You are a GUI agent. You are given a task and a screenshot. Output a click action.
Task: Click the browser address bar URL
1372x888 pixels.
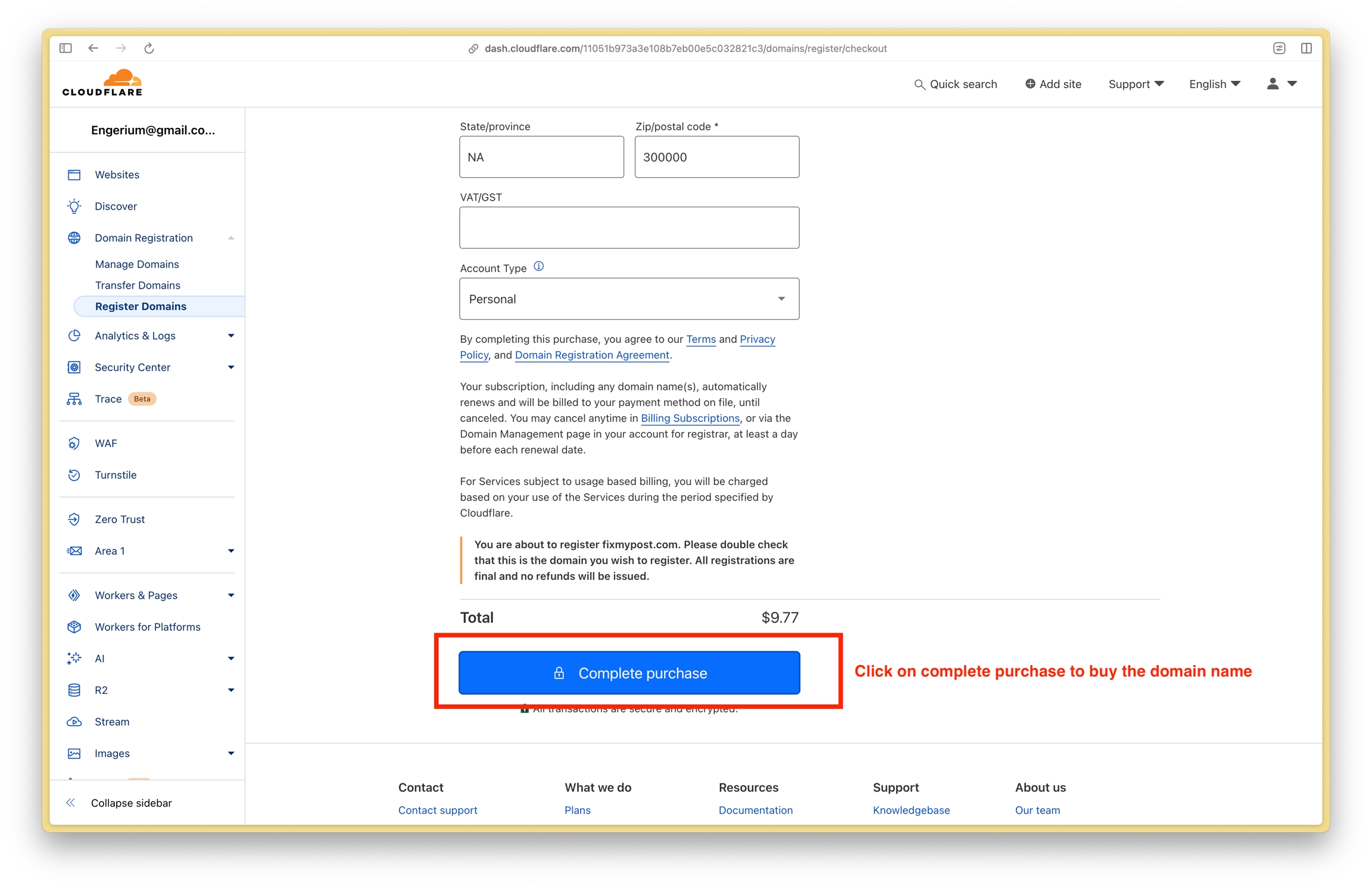tap(685, 49)
